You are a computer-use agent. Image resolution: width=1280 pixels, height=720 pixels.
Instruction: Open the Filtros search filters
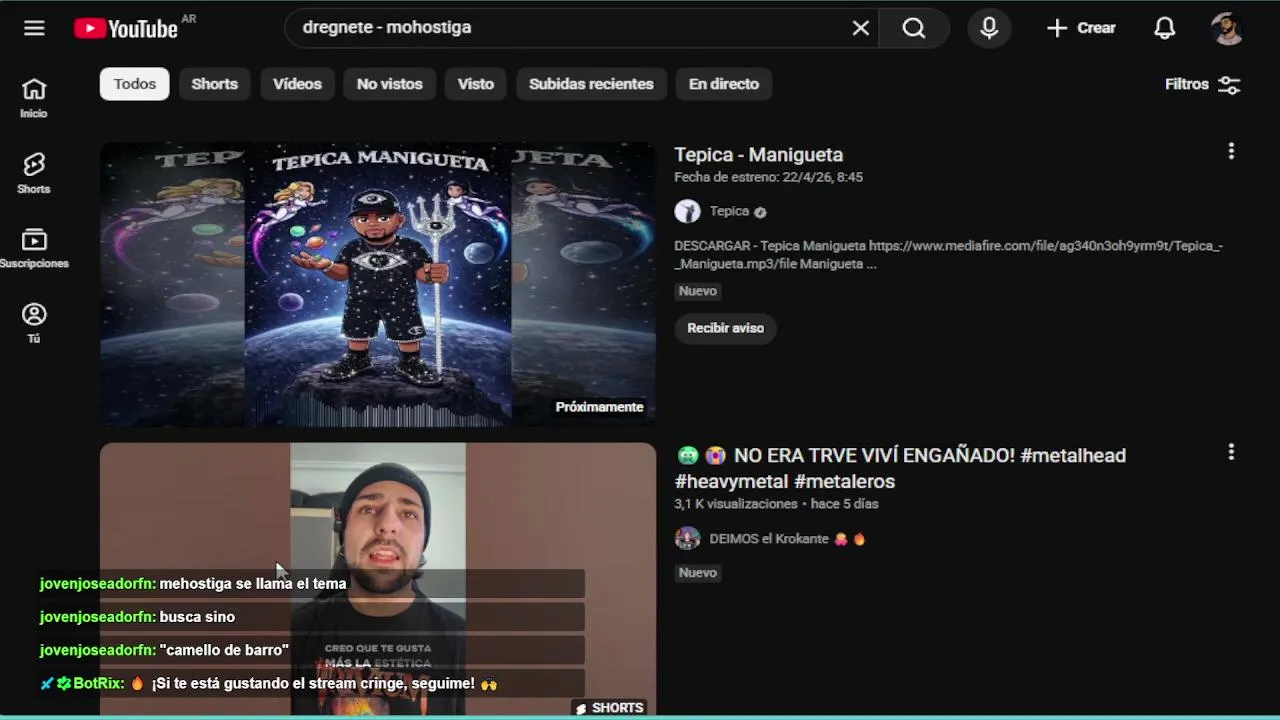(x=1203, y=84)
